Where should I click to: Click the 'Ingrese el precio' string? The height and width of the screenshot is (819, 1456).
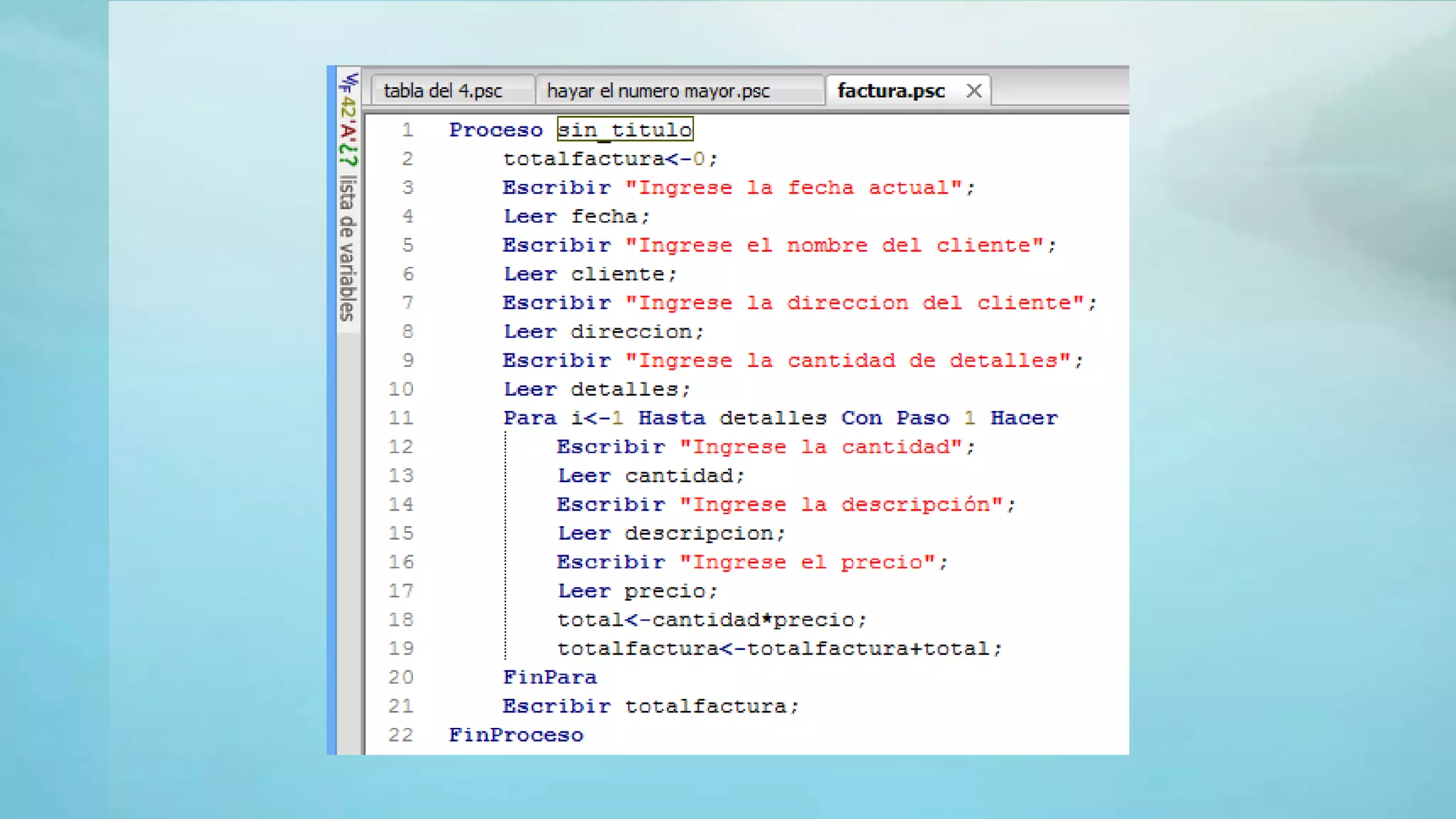tap(807, 562)
